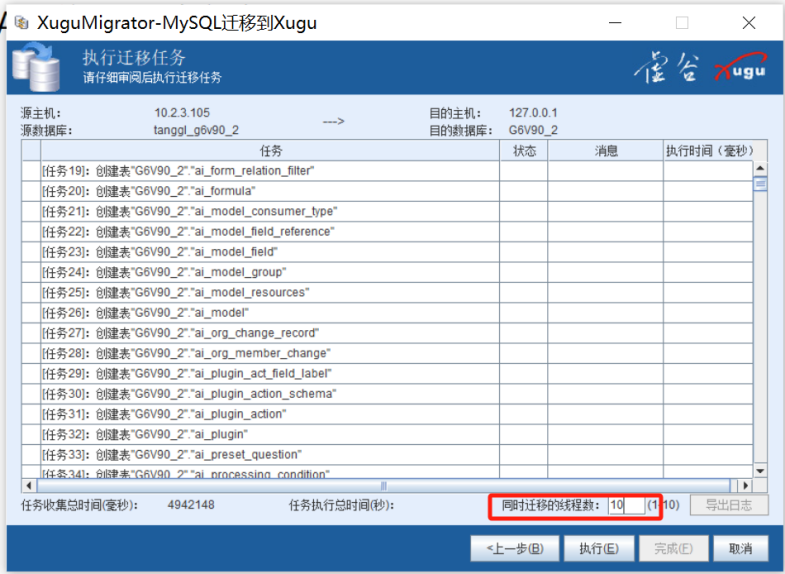
Task: Click the disabled 完成(F) button
Action: 673,548
